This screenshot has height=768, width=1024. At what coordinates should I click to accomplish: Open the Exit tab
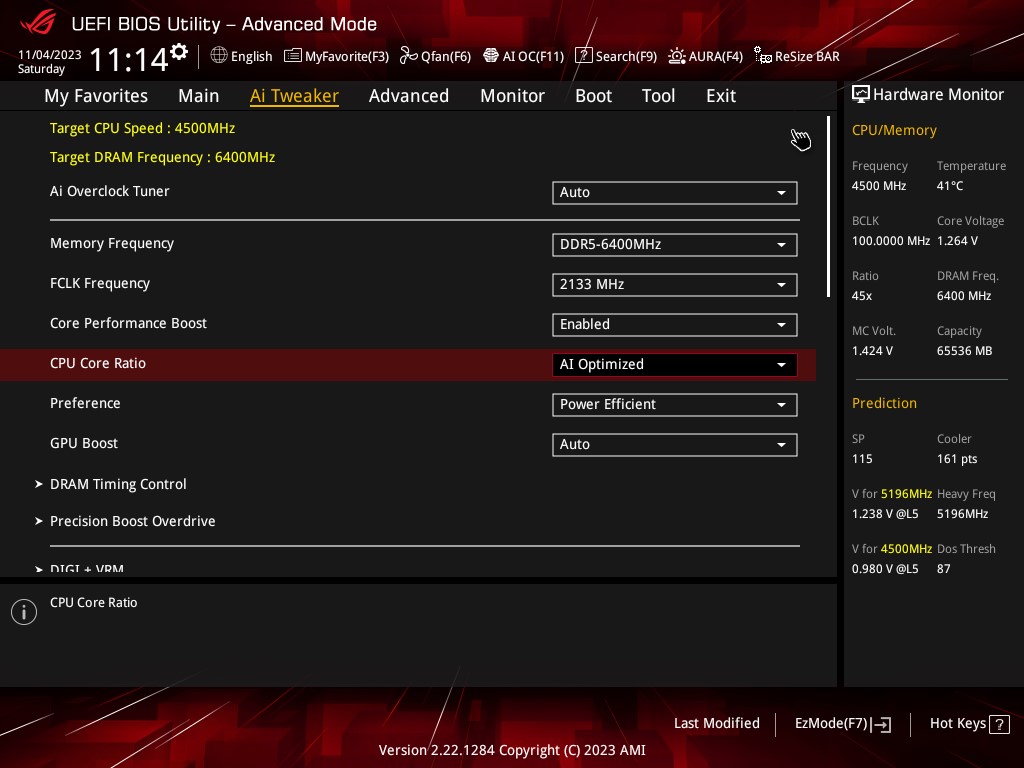pos(721,96)
